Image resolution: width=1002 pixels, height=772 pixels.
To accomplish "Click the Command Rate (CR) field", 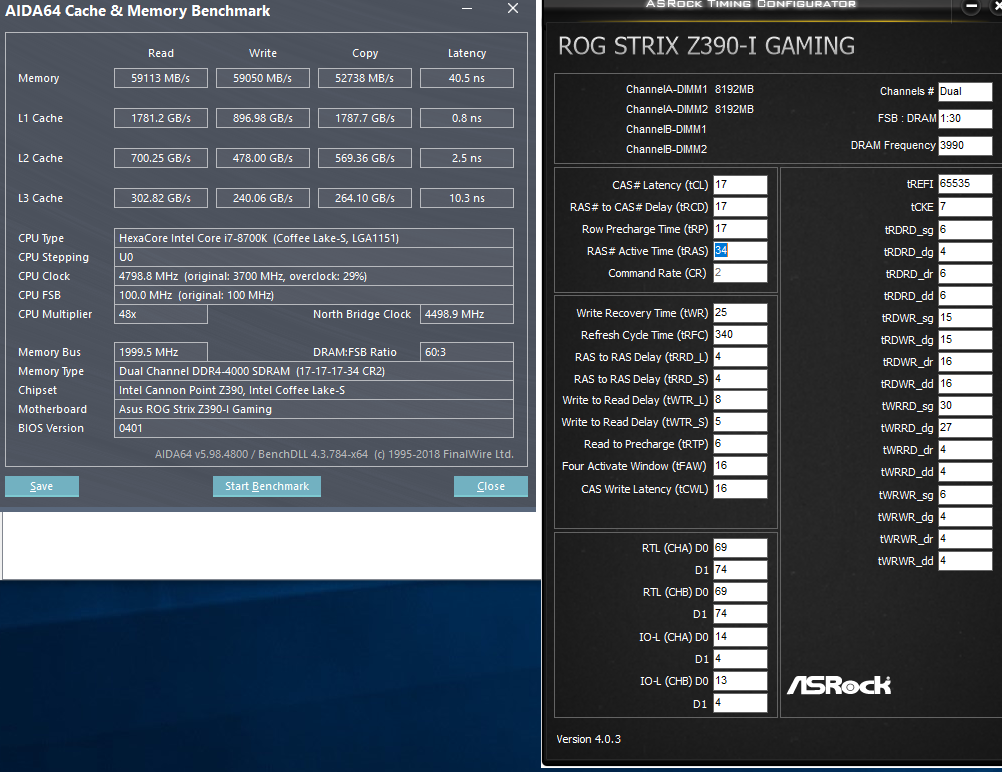I will [740, 273].
